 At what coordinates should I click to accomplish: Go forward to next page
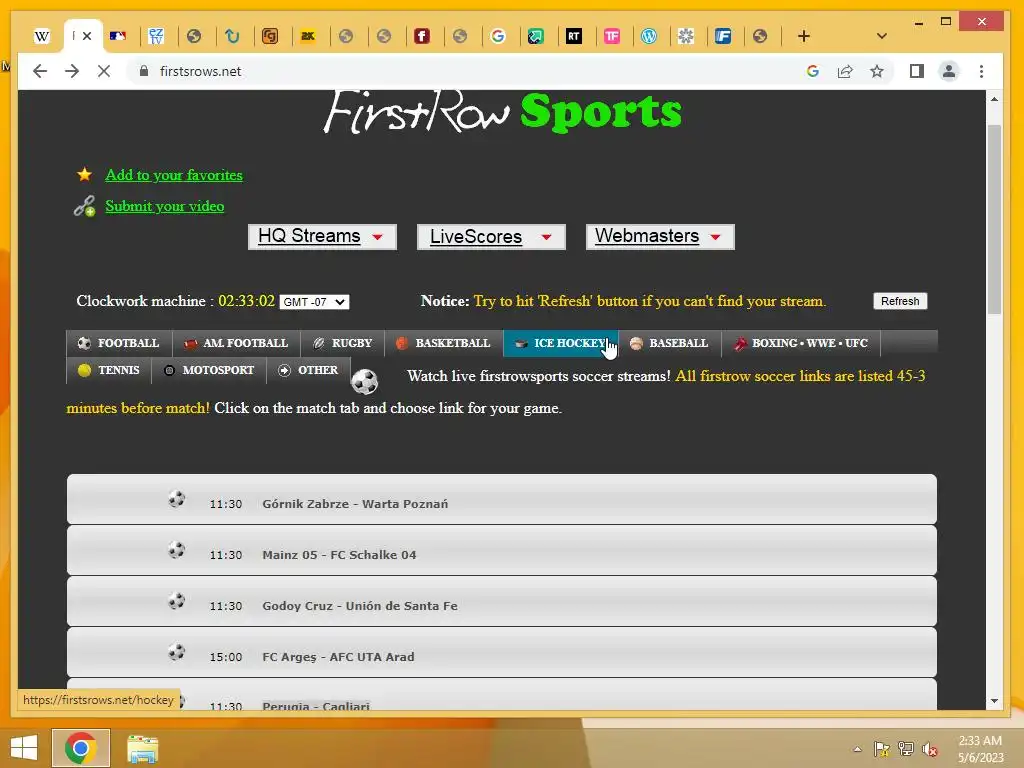tap(72, 71)
